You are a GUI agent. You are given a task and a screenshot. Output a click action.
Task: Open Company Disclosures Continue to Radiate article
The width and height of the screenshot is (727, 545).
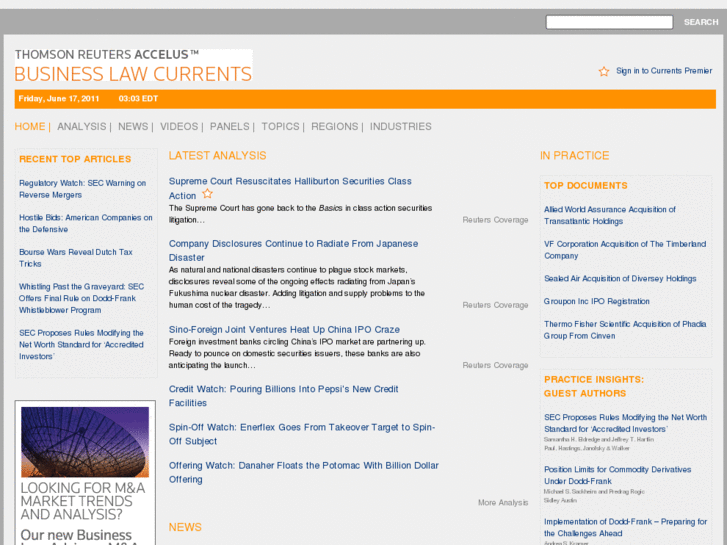point(293,250)
